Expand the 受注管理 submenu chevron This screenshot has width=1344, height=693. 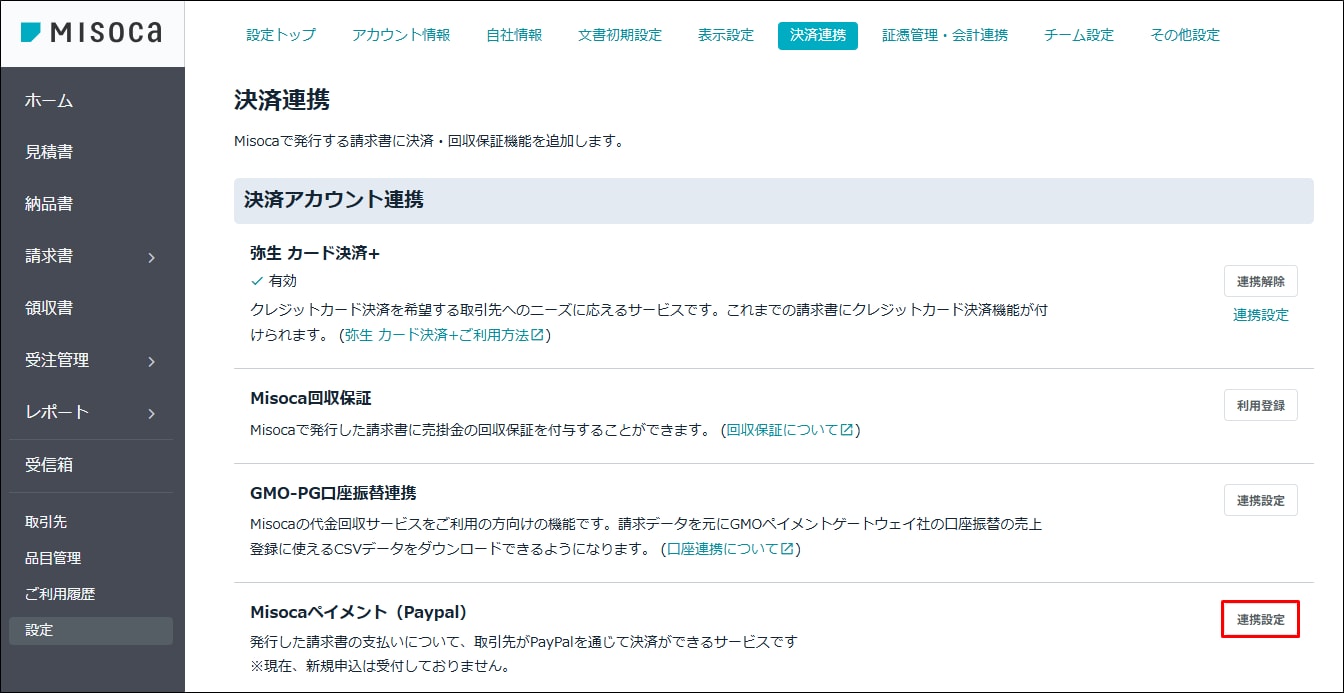point(152,361)
